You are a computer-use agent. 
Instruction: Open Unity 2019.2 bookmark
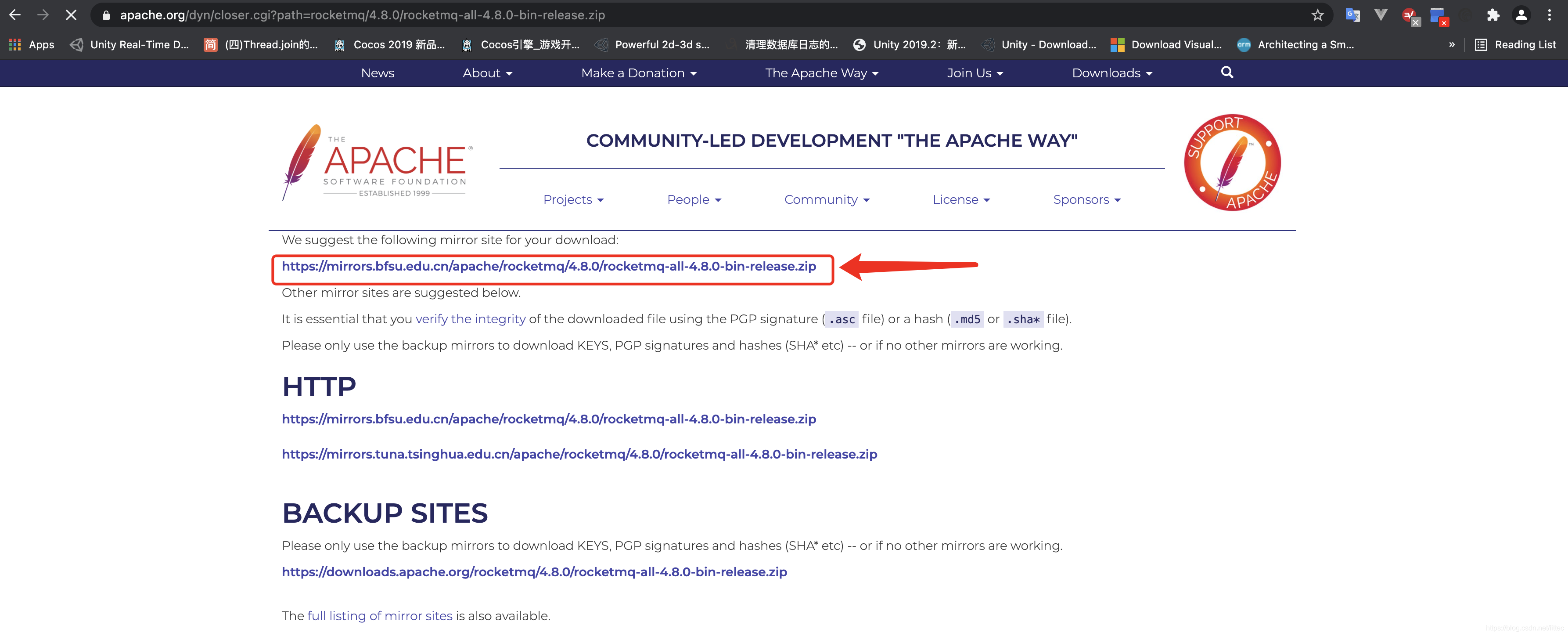[x=910, y=44]
